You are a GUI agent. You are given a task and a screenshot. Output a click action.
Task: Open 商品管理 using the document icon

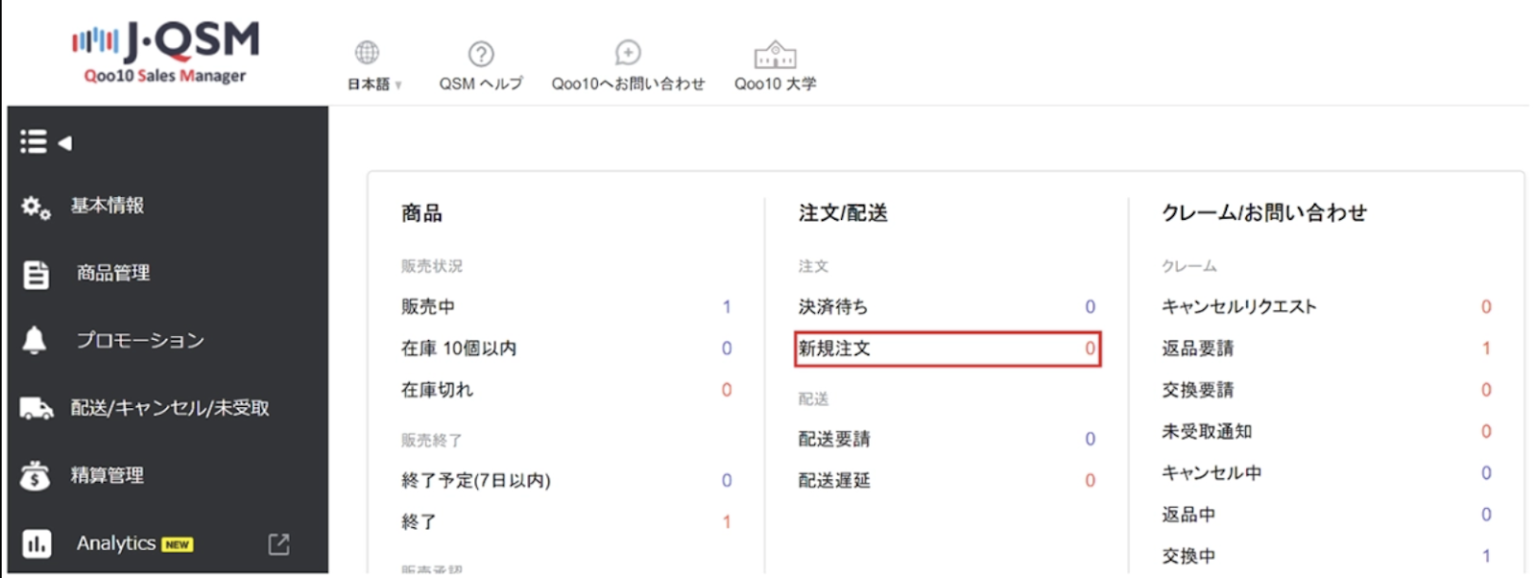35,272
